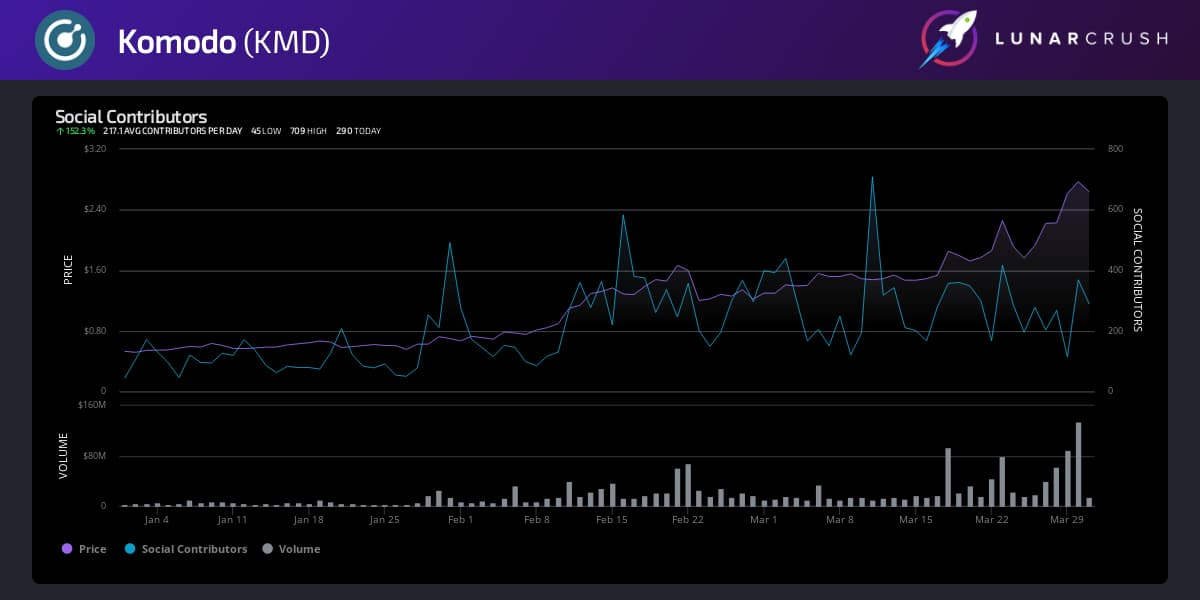
Task: Click the gray Volume legend dot
Action: [x=267, y=549]
